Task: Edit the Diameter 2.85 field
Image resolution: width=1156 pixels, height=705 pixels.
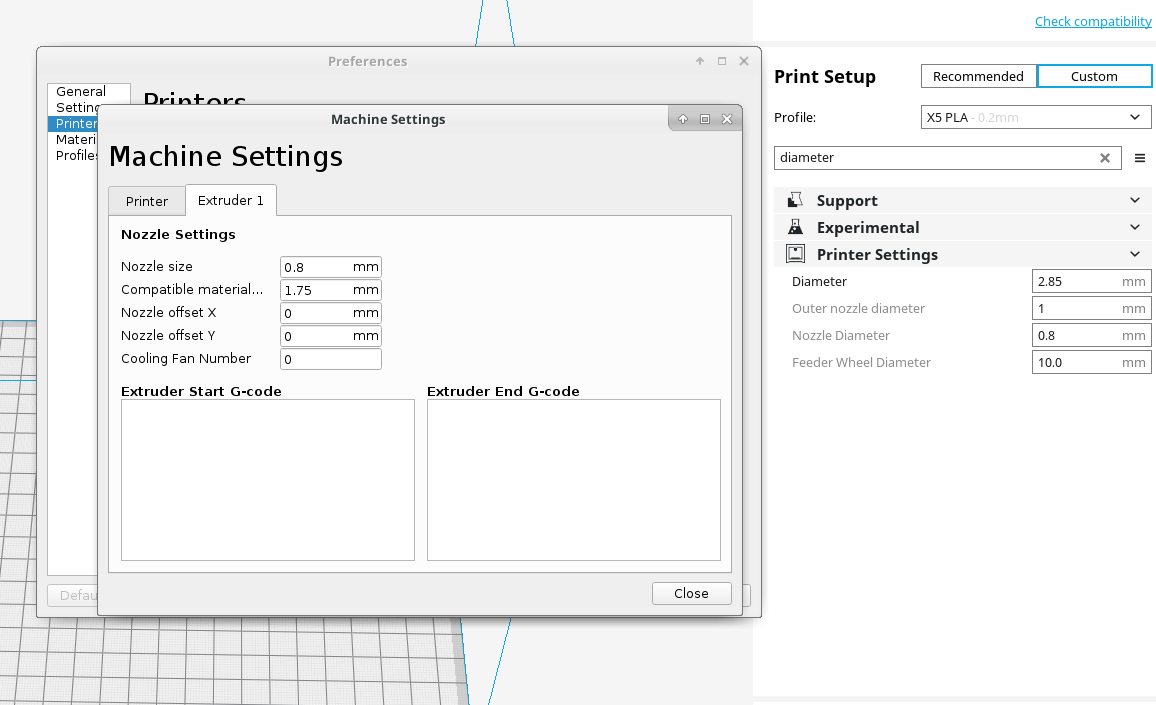Action: coord(1091,282)
